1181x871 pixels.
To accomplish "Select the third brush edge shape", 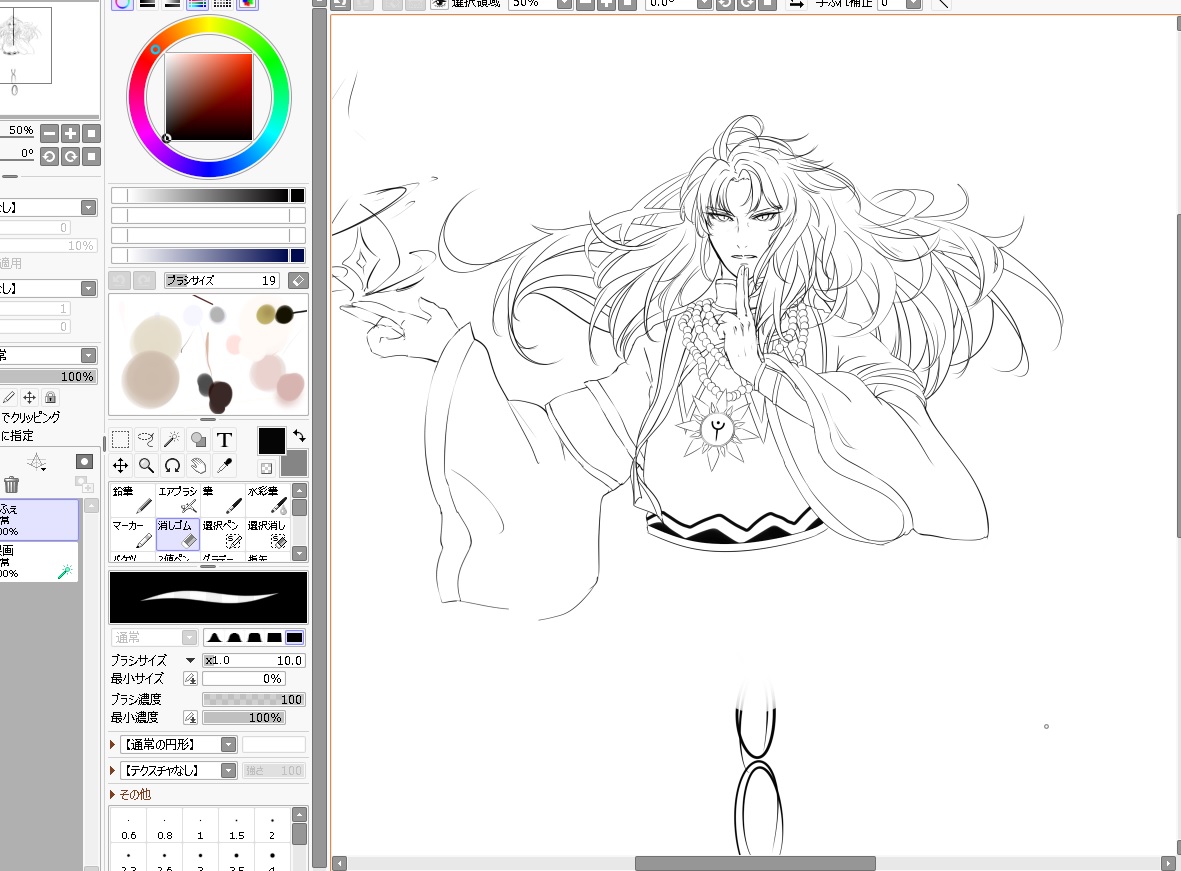I will pyautogui.click(x=255, y=637).
